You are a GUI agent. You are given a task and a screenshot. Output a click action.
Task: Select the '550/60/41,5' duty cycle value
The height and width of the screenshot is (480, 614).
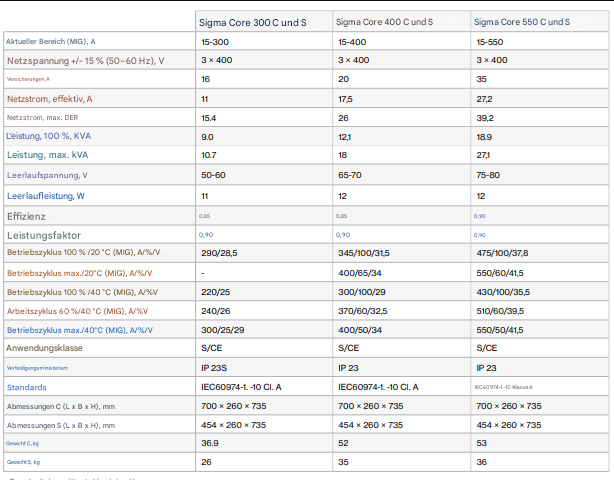click(500, 273)
